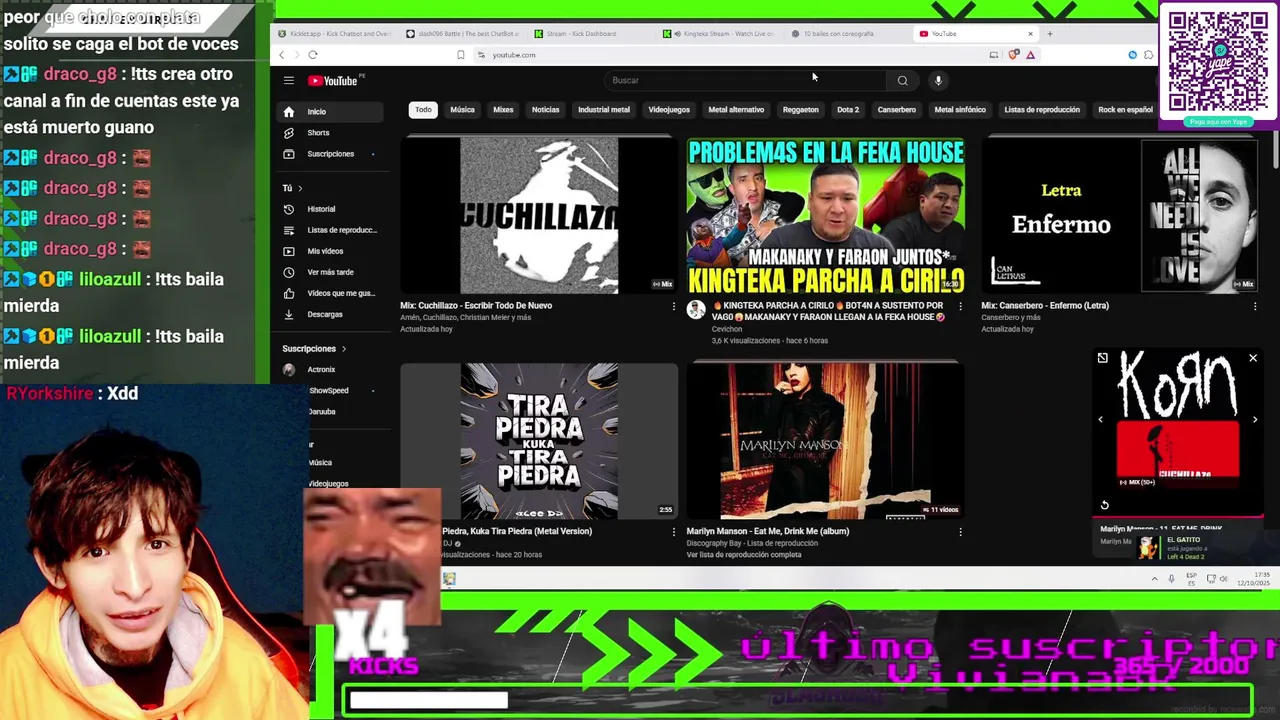Switch to Stream - Kick Dashboard tab
Image resolution: width=1280 pixels, height=720 pixels.
590,34
